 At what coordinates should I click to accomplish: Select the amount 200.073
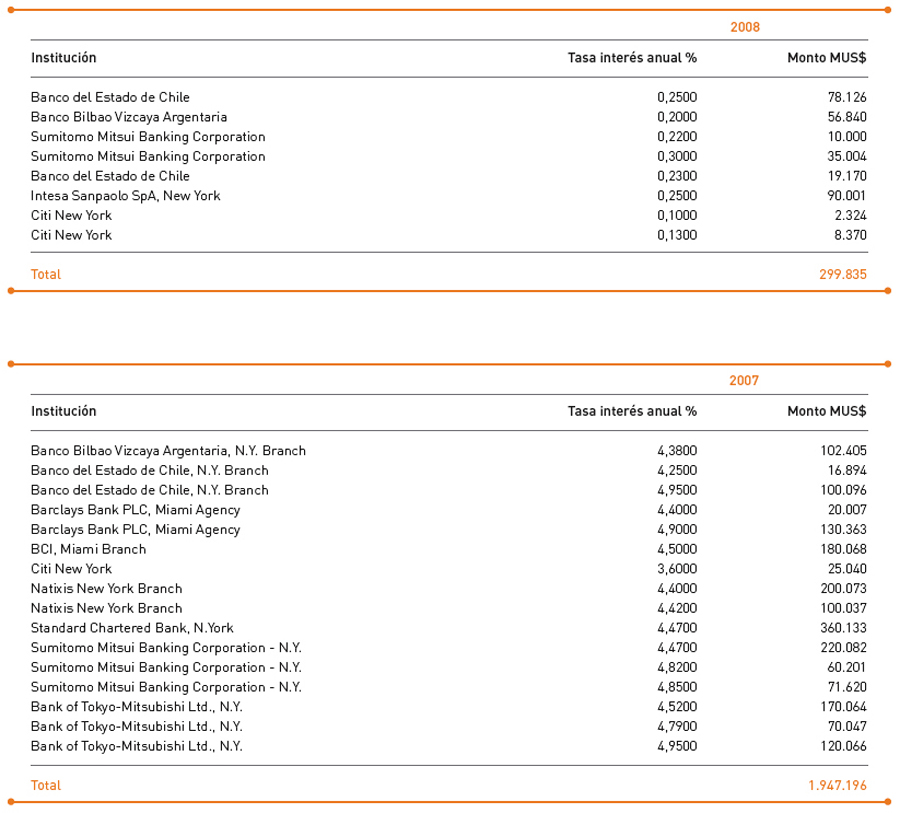point(843,589)
